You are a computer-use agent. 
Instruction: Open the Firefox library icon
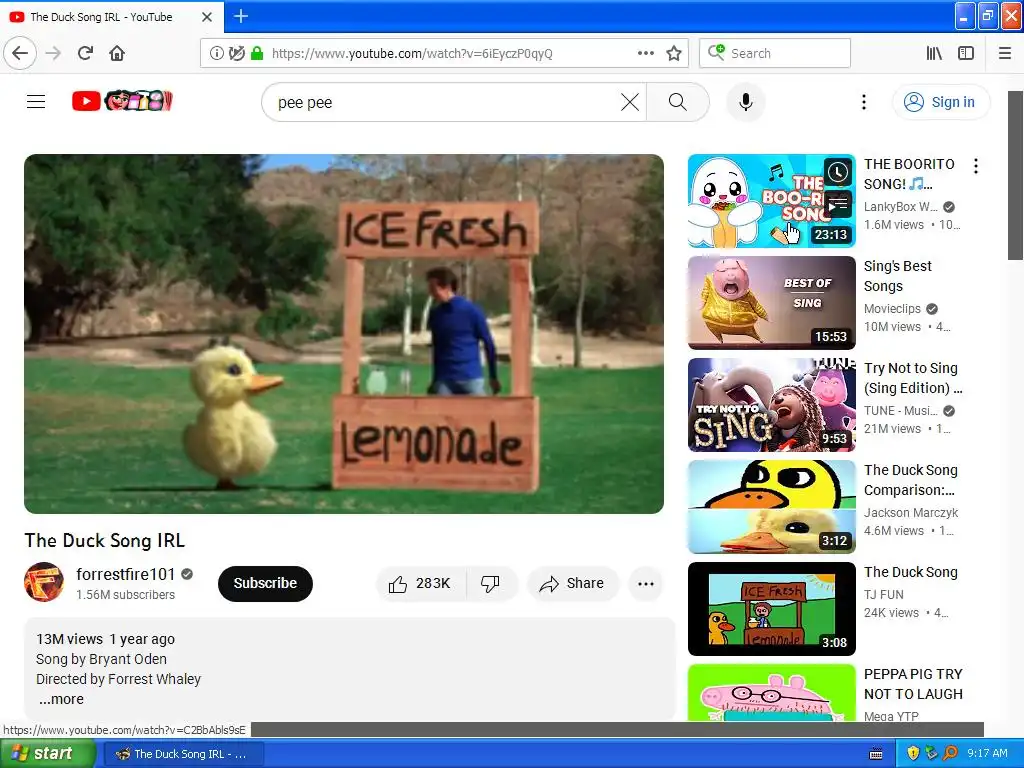[934, 54]
